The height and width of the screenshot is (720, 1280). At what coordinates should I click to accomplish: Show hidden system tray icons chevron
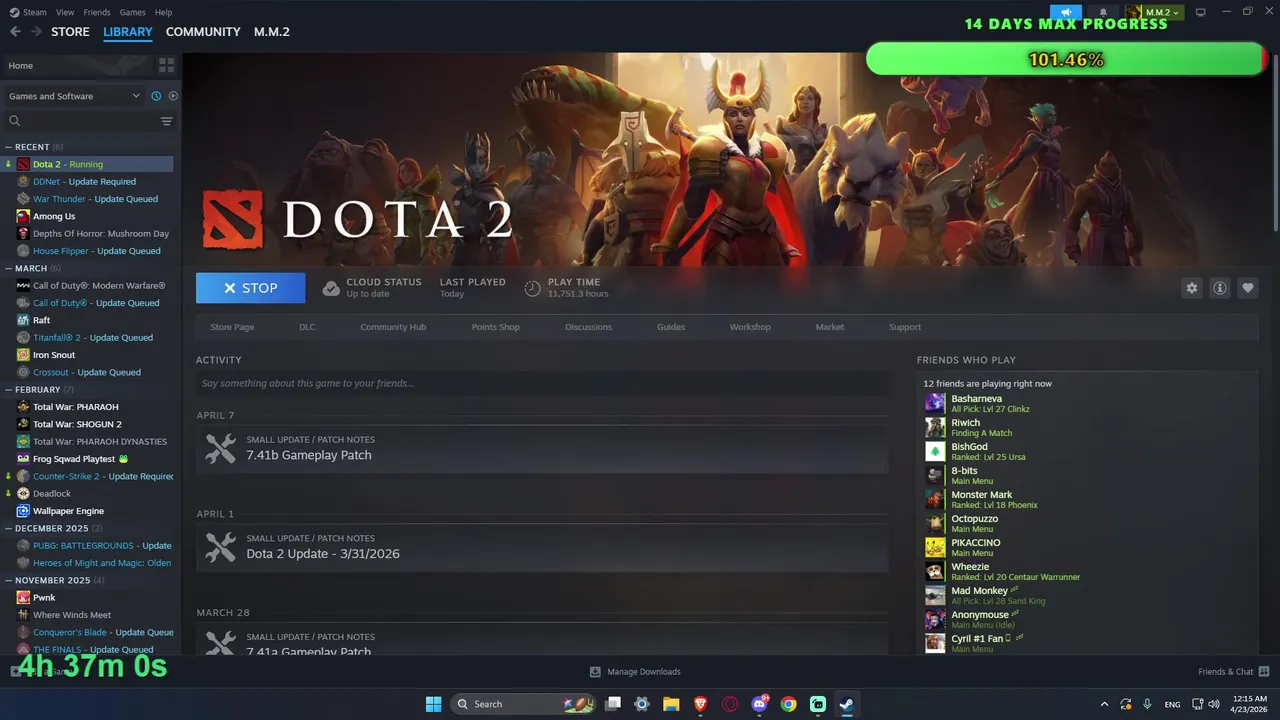coord(1104,704)
